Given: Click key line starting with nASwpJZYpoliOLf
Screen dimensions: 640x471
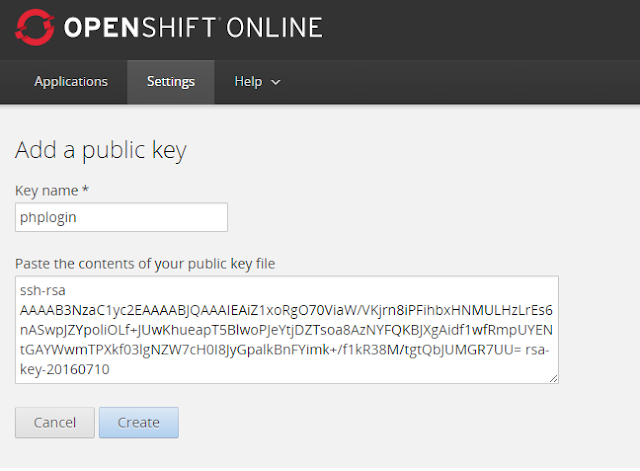Looking at the screenshot, I should click(285, 330).
